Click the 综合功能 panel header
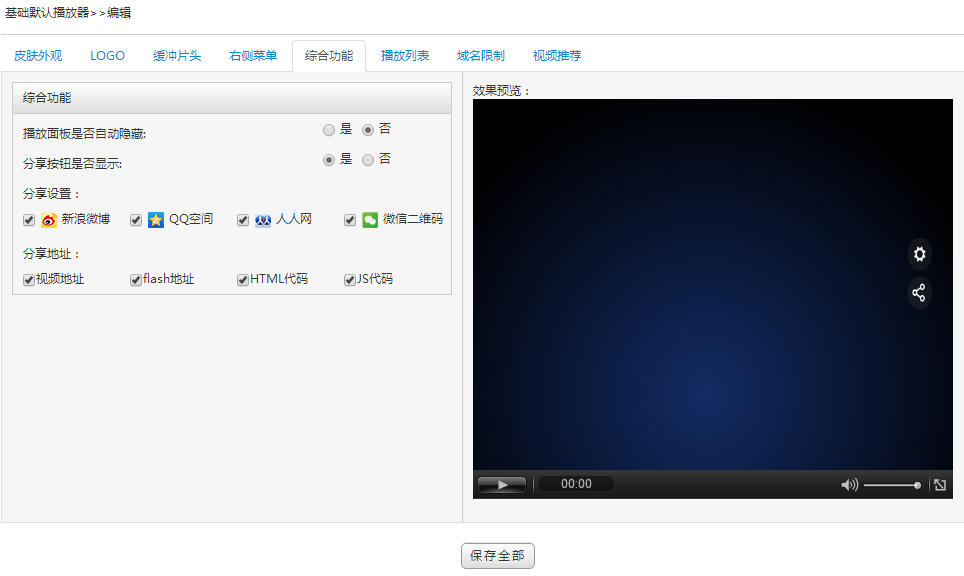964x576 pixels. click(x=232, y=98)
